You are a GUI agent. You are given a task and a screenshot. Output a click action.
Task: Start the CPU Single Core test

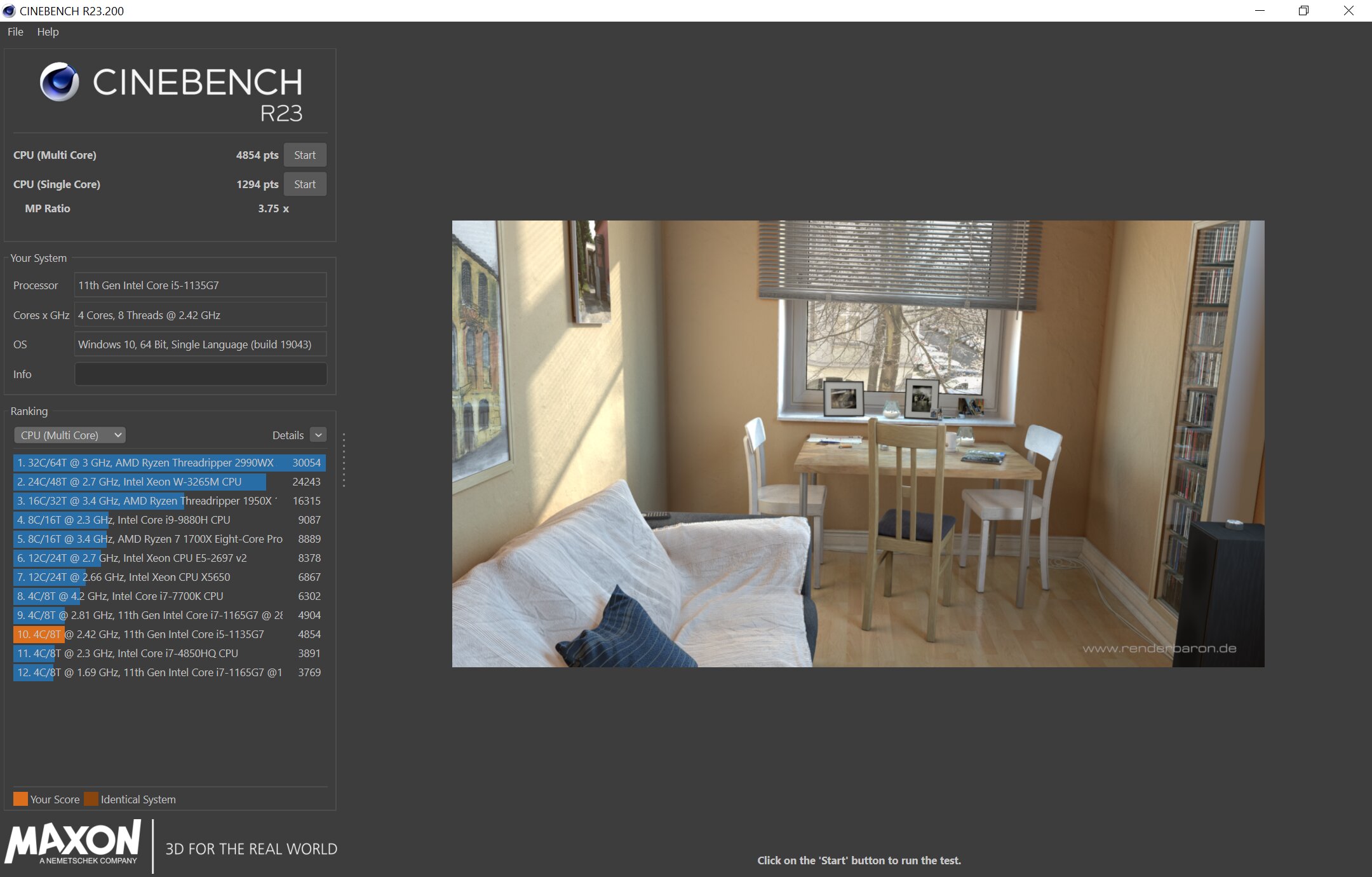click(305, 184)
